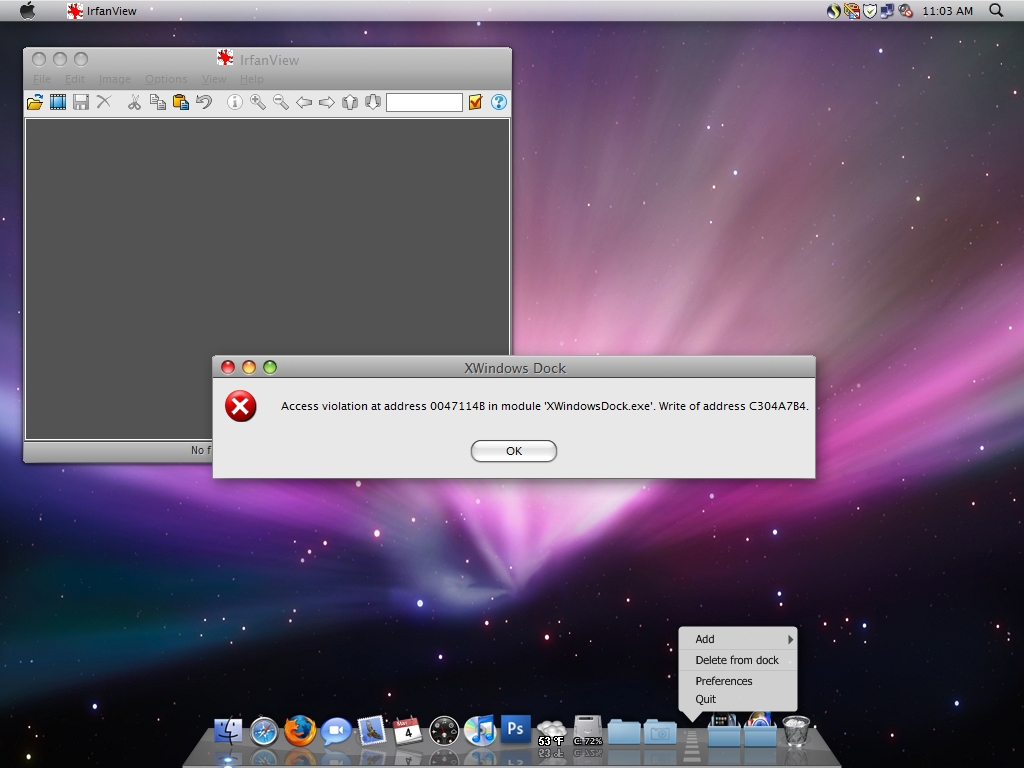This screenshot has height=768, width=1024.
Task: Click the network computers tray icon
Action: click(x=887, y=10)
